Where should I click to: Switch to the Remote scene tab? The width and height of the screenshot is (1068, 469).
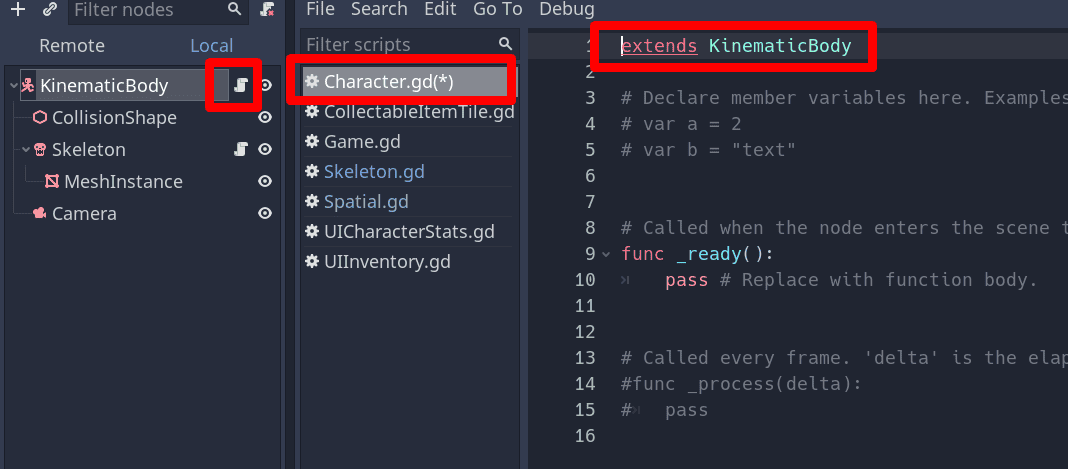pyautogui.click(x=72, y=46)
